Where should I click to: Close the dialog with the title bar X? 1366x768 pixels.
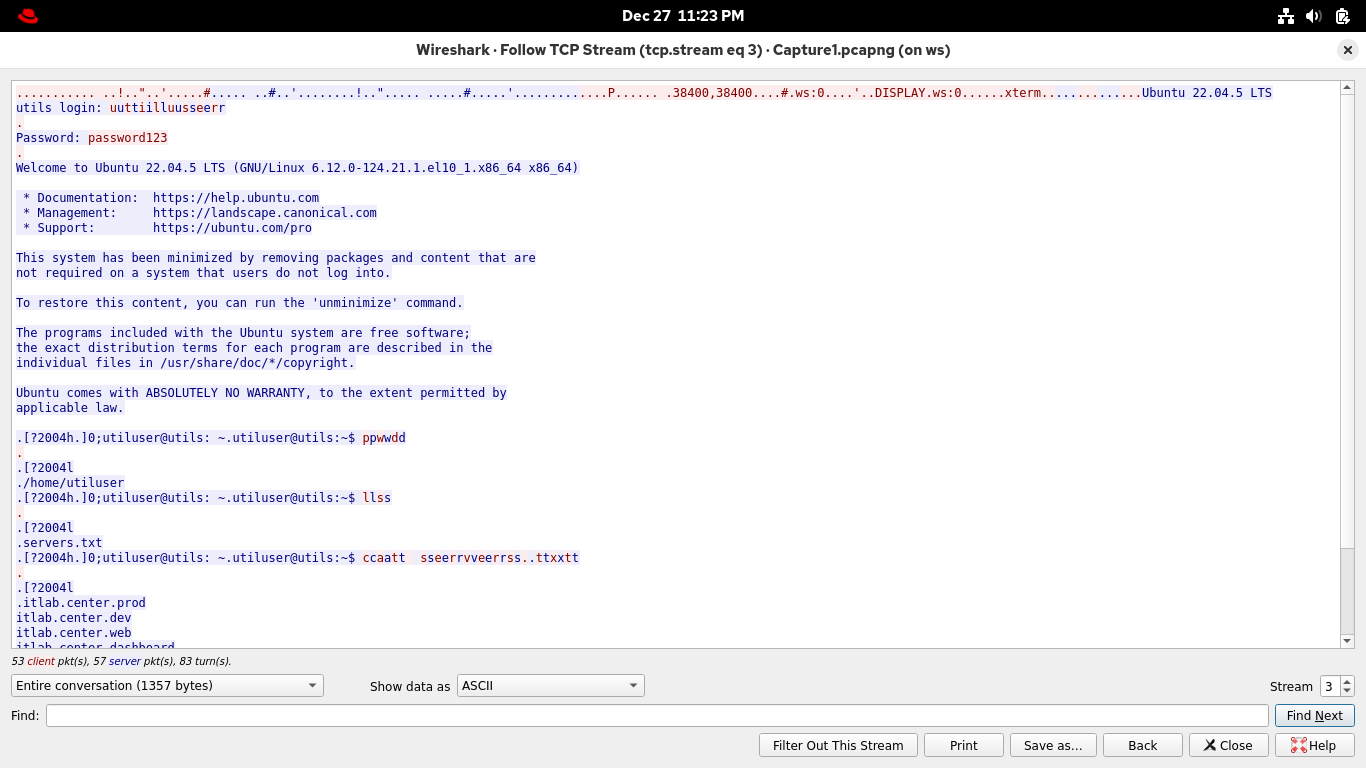coord(1347,50)
